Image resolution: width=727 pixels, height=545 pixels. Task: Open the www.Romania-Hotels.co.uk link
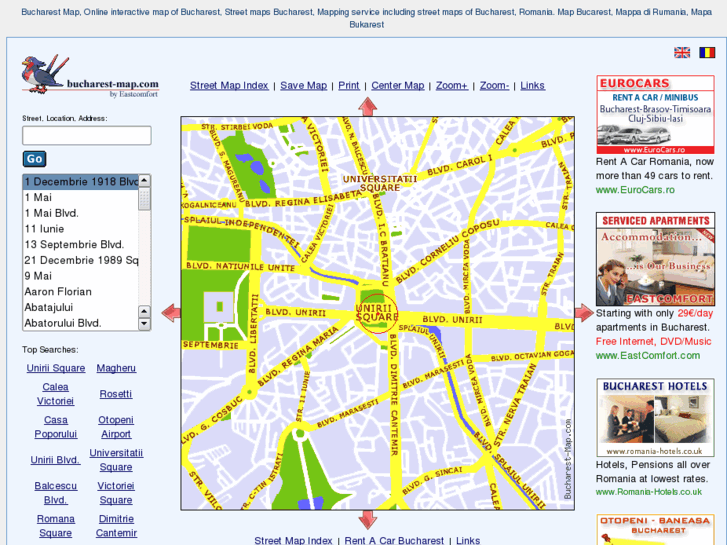tap(649, 492)
